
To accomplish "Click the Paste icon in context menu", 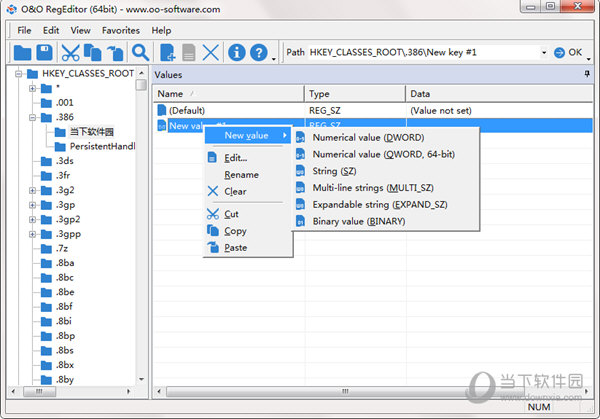I will 213,247.
